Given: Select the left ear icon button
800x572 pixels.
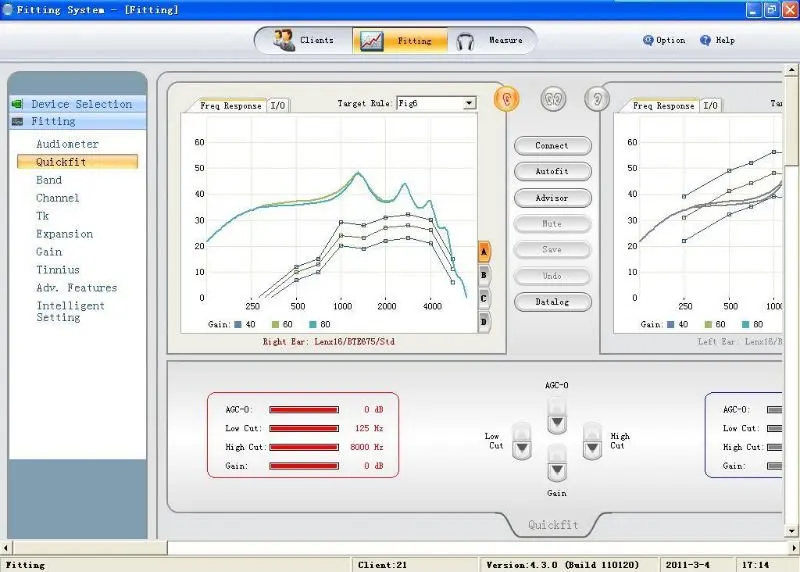Looking at the screenshot, I should point(596,98).
